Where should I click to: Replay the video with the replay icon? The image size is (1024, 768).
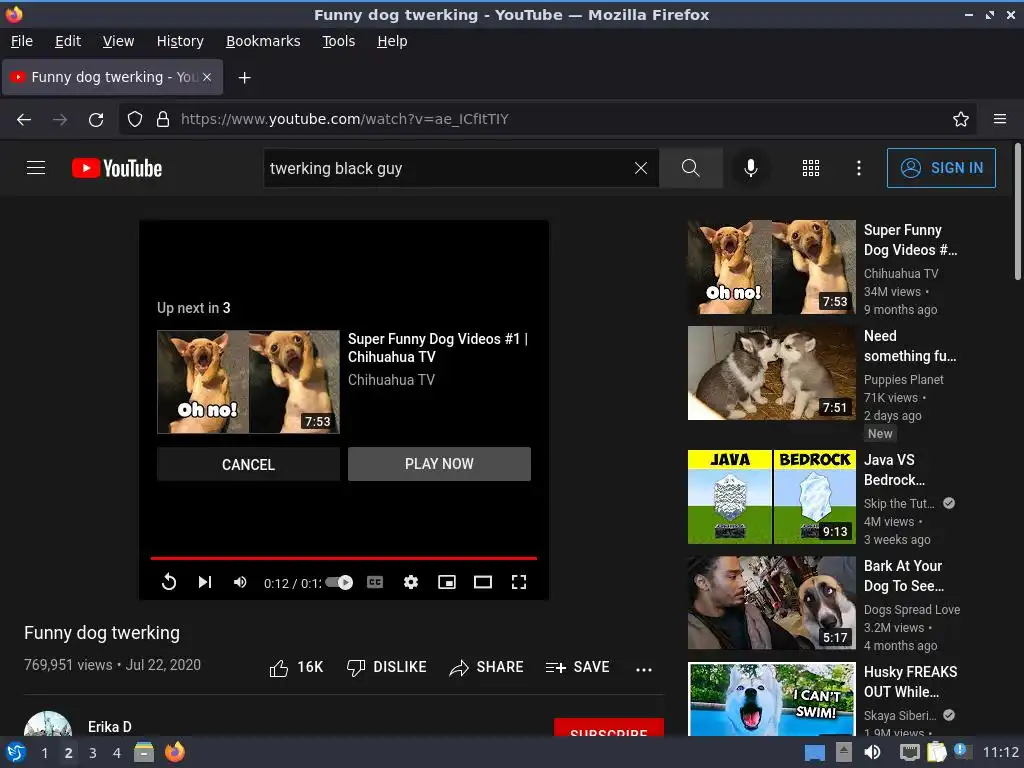(x=168, y=582)
